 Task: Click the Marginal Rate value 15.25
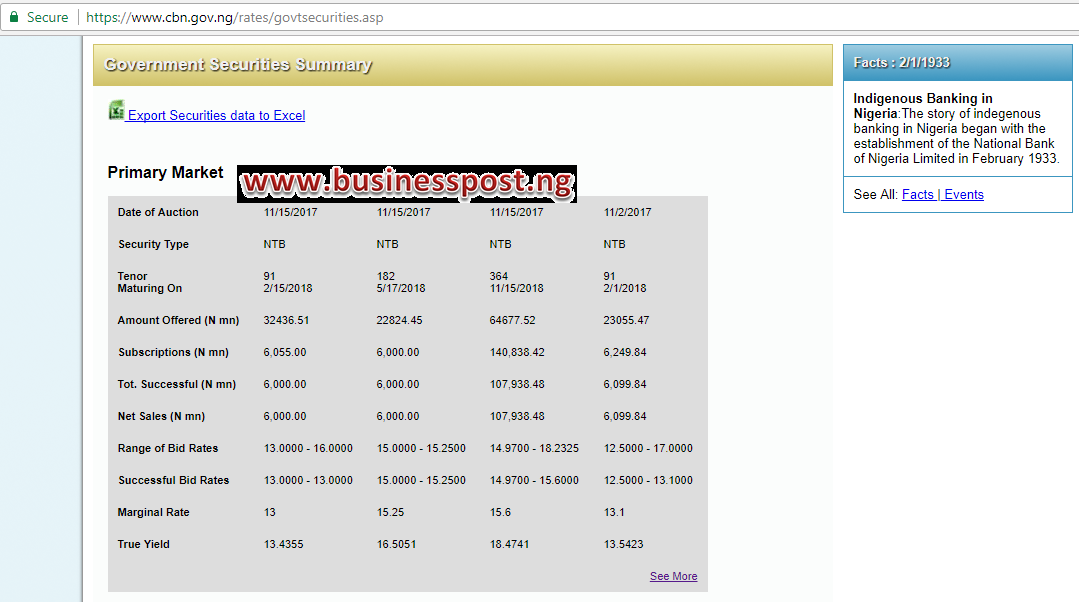tap(389, 512)
